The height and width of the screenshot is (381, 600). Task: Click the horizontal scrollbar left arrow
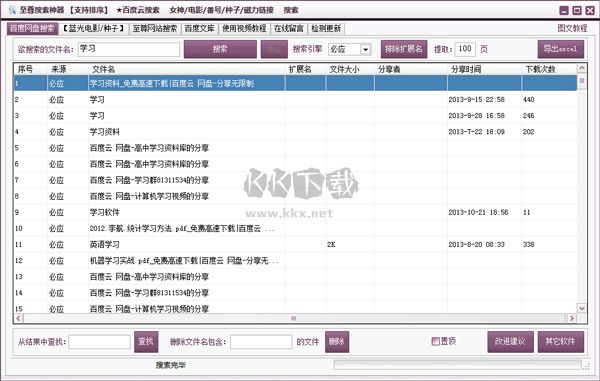[x=18, y=318]
